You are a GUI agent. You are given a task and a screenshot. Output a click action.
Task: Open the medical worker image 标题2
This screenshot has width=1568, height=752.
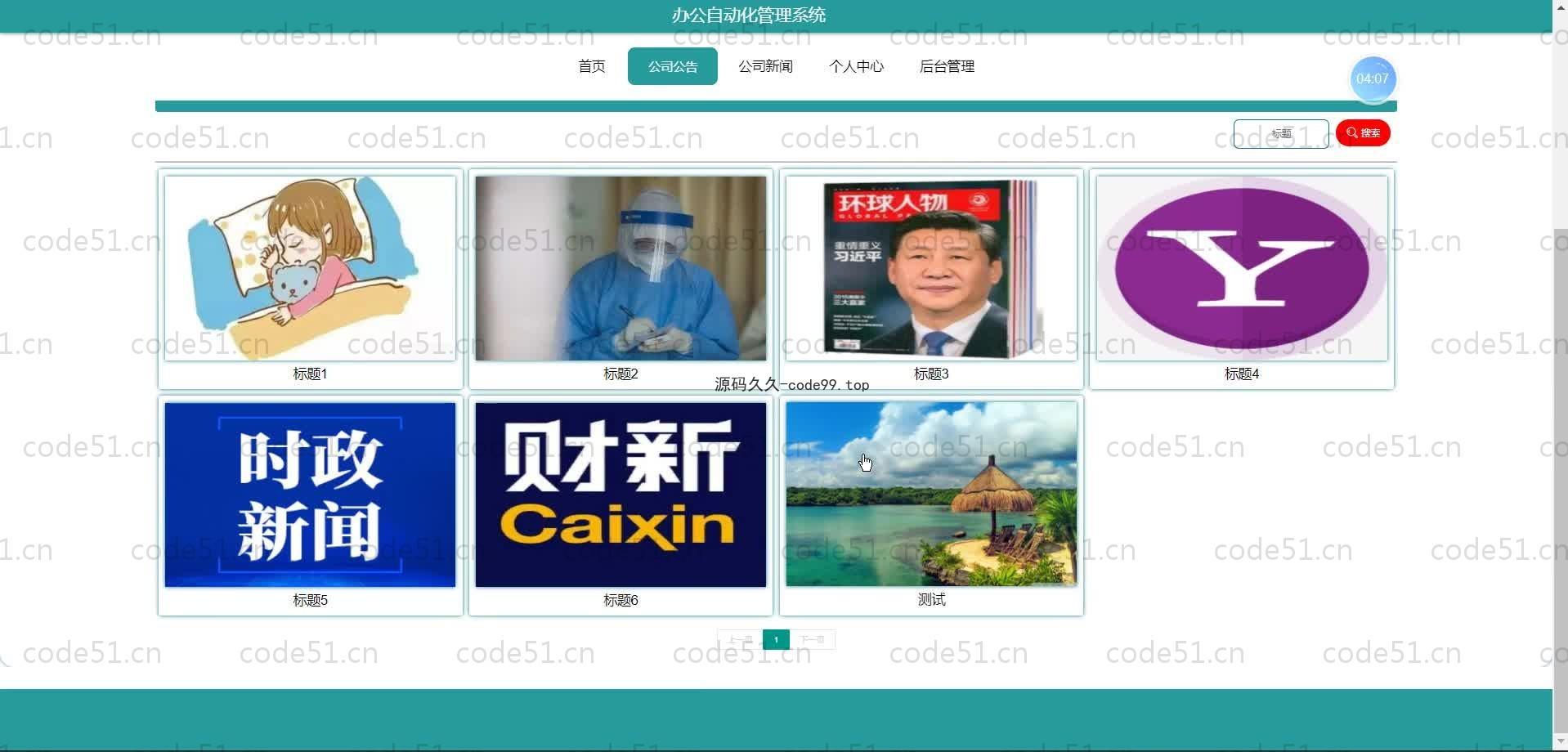click(620, 268)
